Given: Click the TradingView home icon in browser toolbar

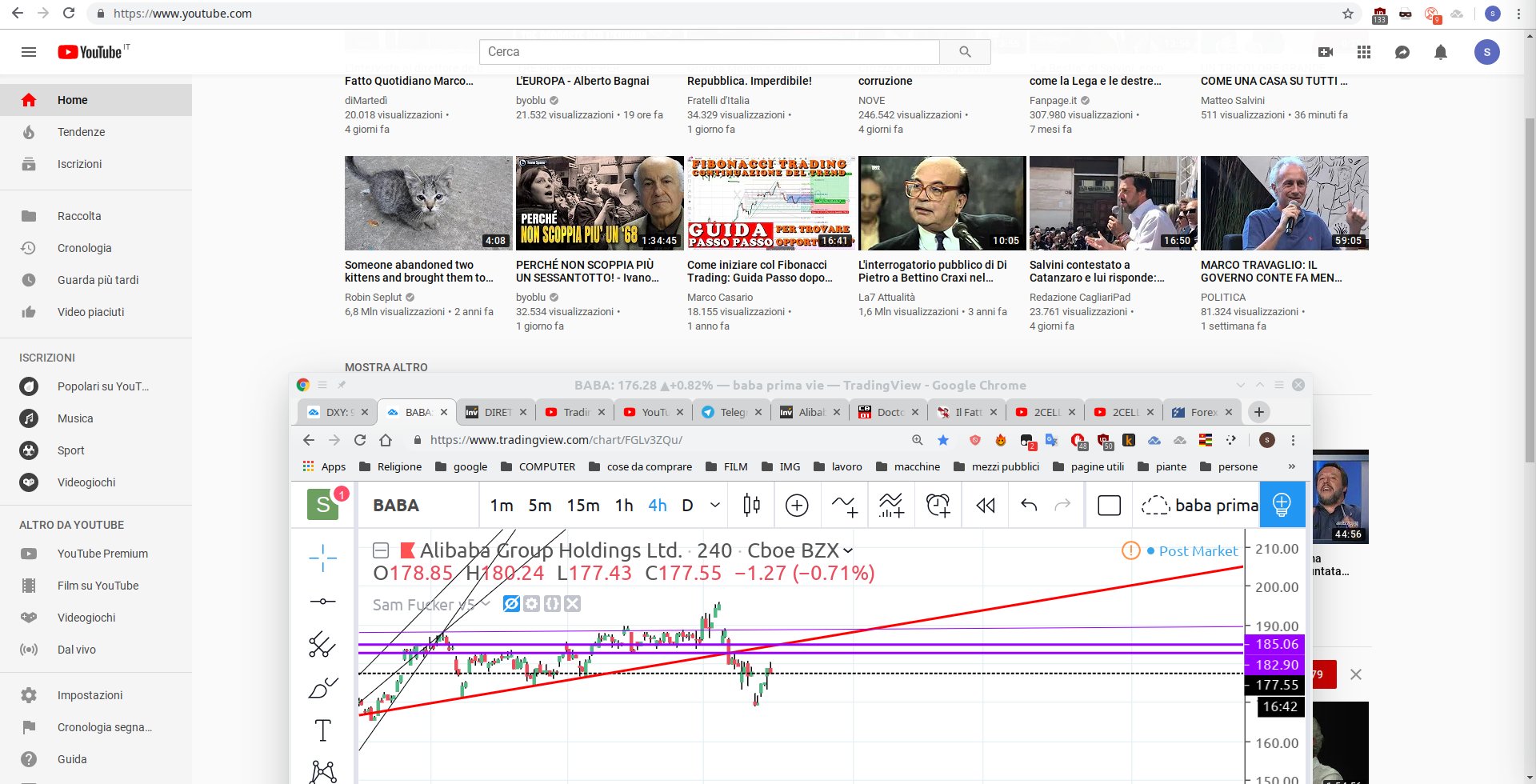Looking at the screenshot, I should tap(386, 440).
